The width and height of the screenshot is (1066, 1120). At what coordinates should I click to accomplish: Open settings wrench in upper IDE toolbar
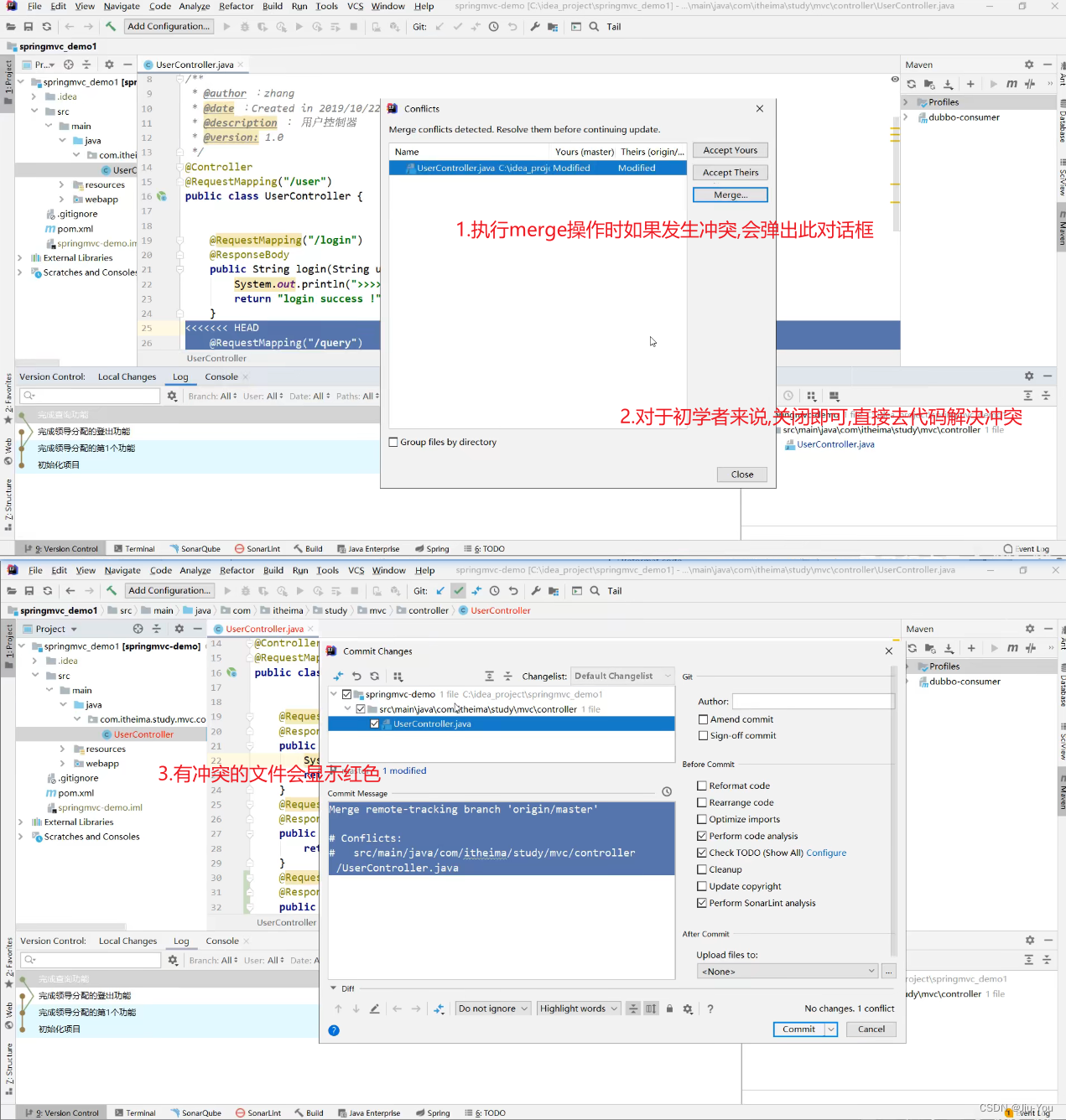(x=535, y=27)
